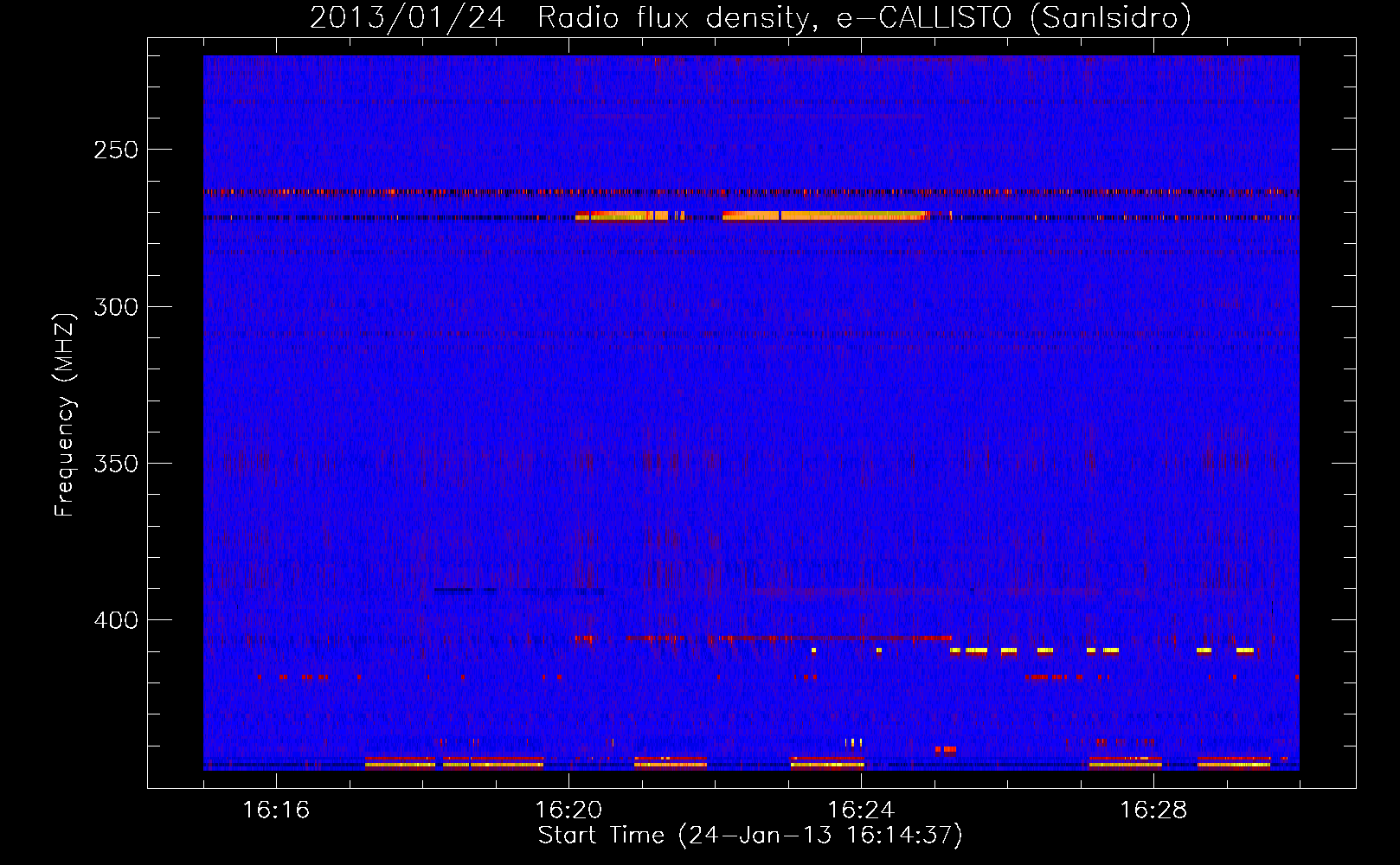Screen dimensions: 1400x865
Task: Click the 16:20 time tick label
Action: 568,810
